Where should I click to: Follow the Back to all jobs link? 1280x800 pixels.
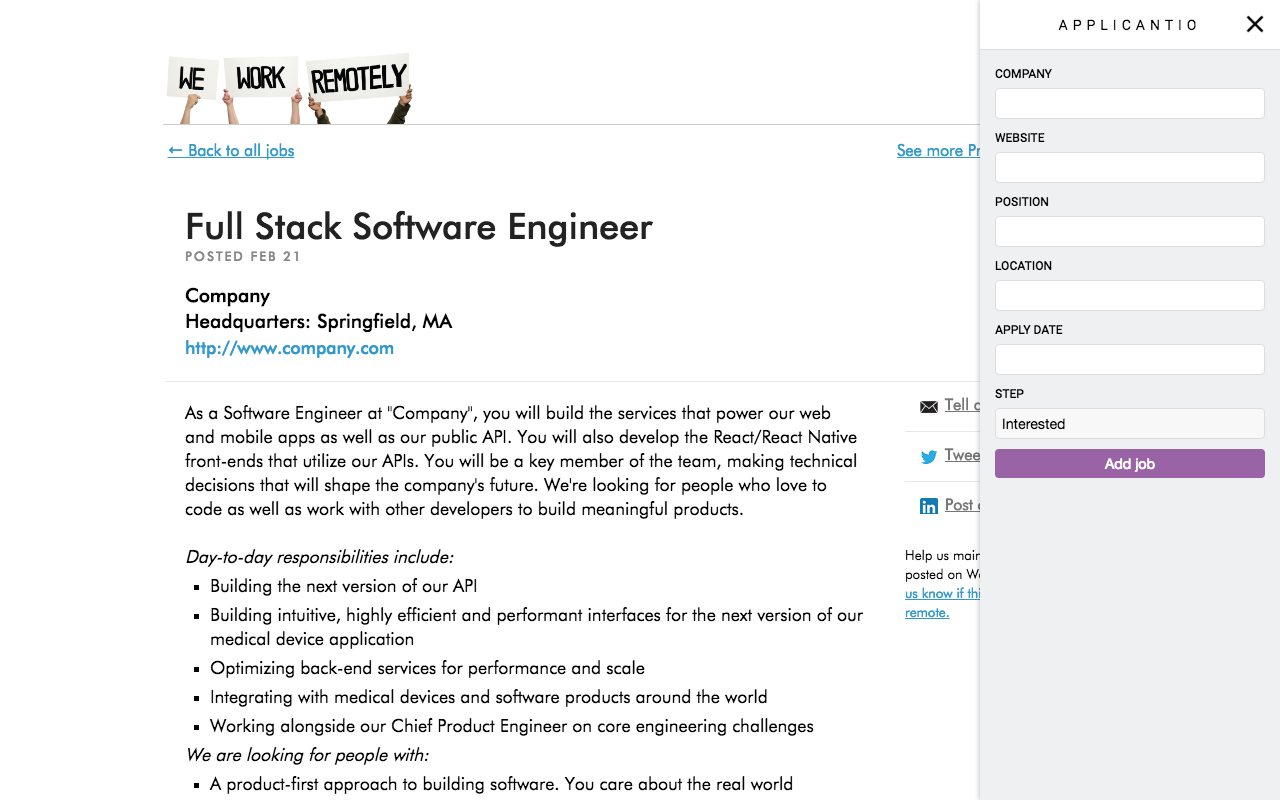click(231, 150)
